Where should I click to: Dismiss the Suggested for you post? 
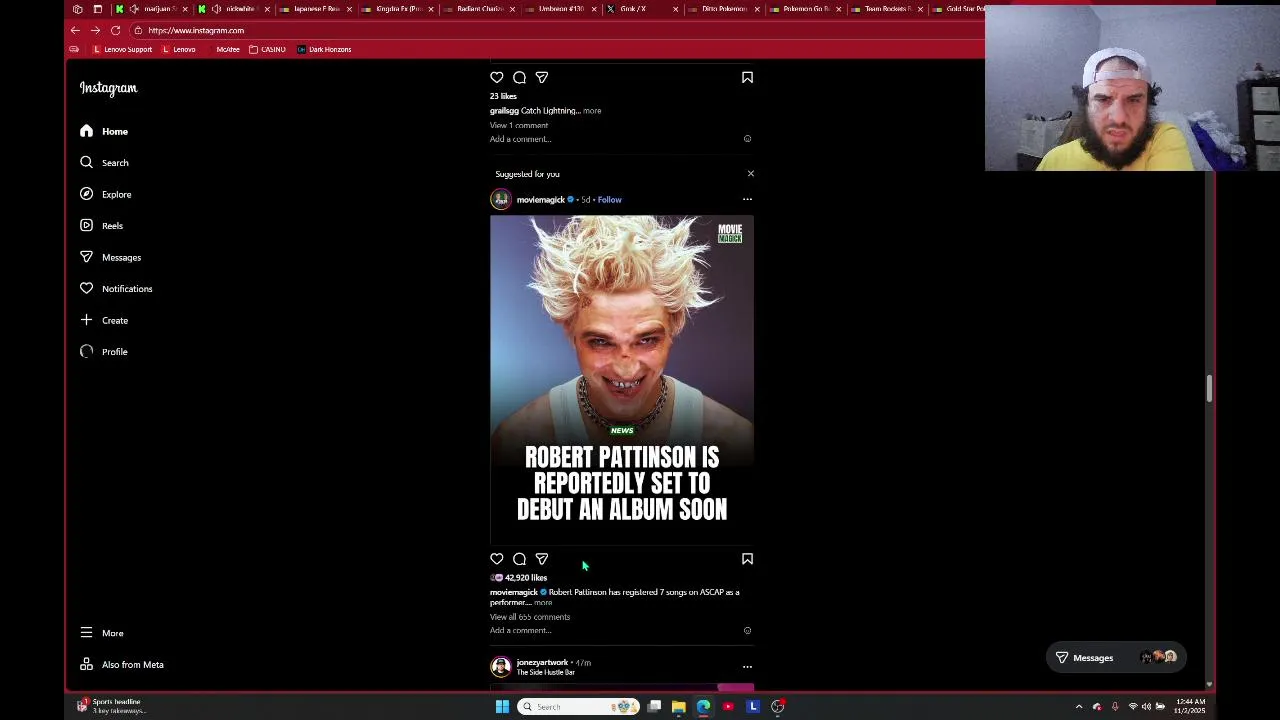pyautogui.click(x=750, y=174)
